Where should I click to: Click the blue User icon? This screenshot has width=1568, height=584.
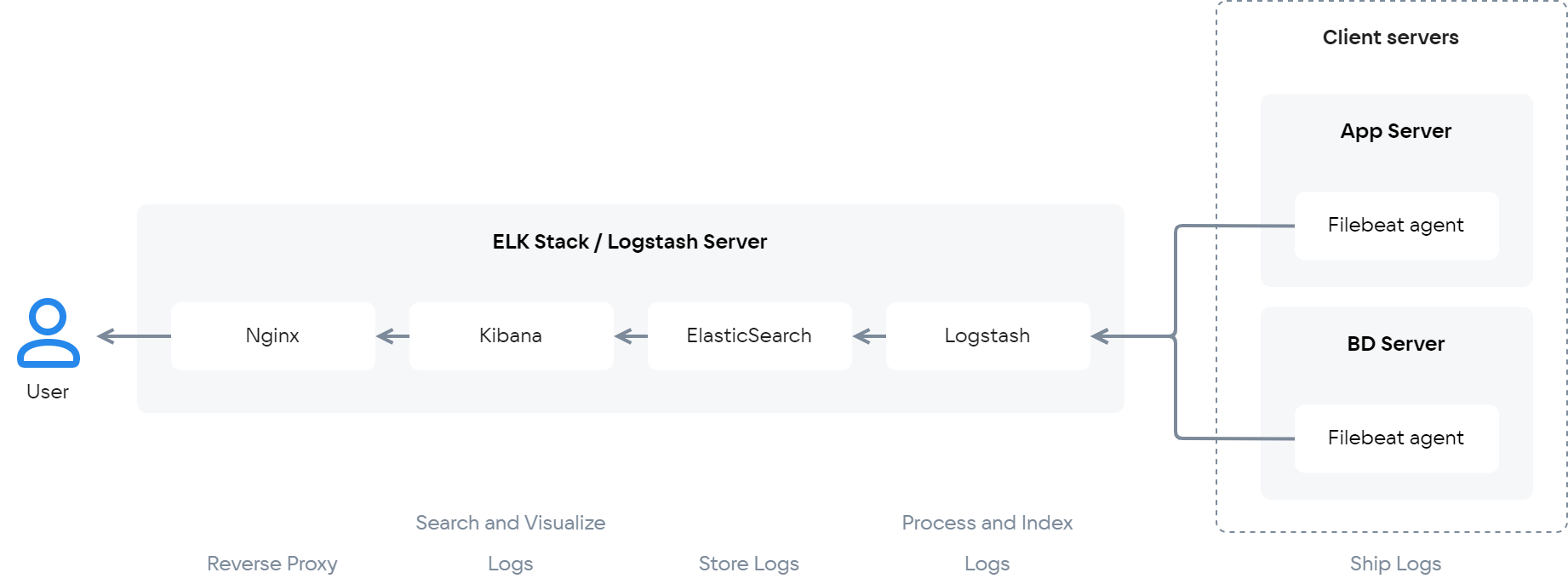coord(49,333)
